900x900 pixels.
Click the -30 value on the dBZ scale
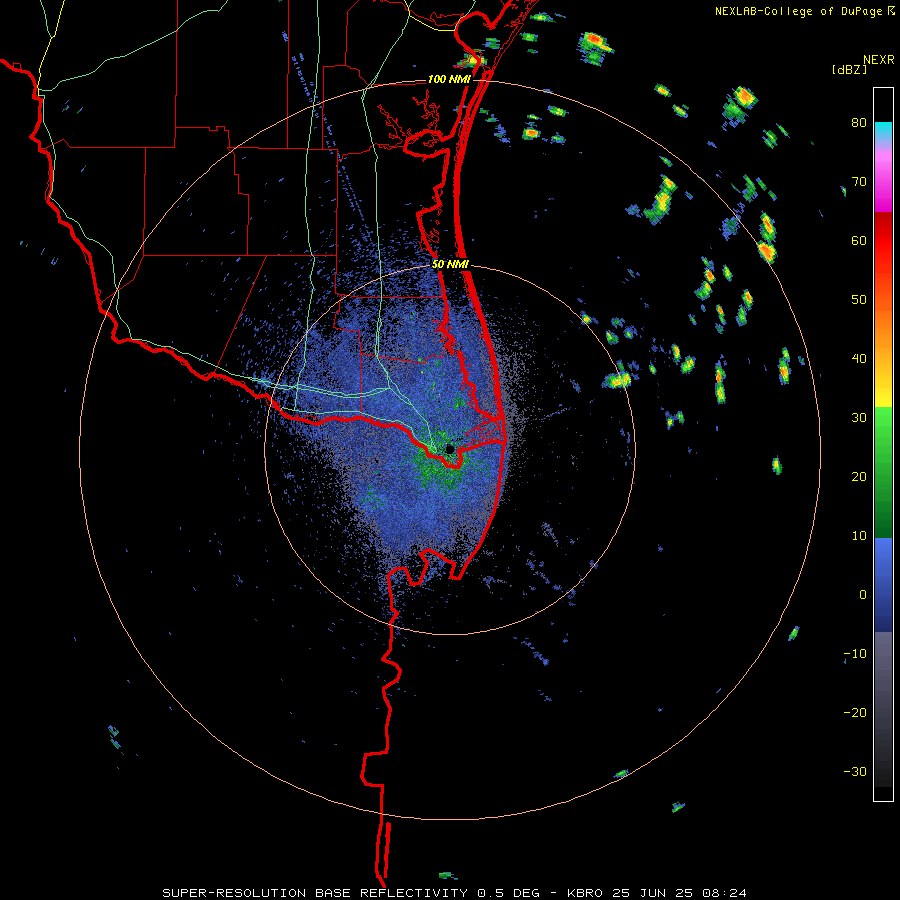click(855, 772)
